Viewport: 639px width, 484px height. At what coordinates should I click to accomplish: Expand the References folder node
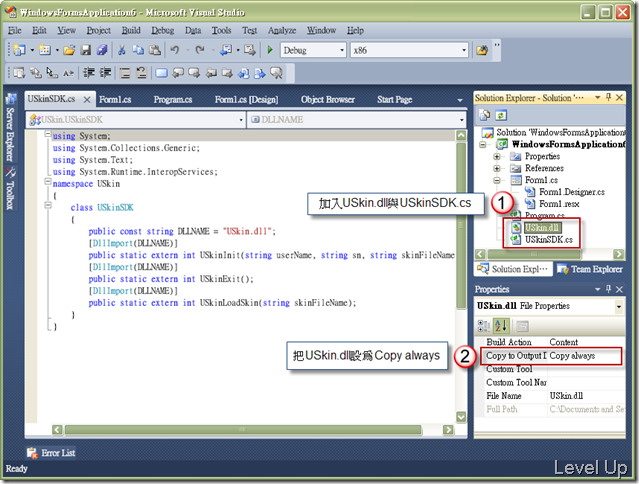pyautogui.click(x=496, y=168)
